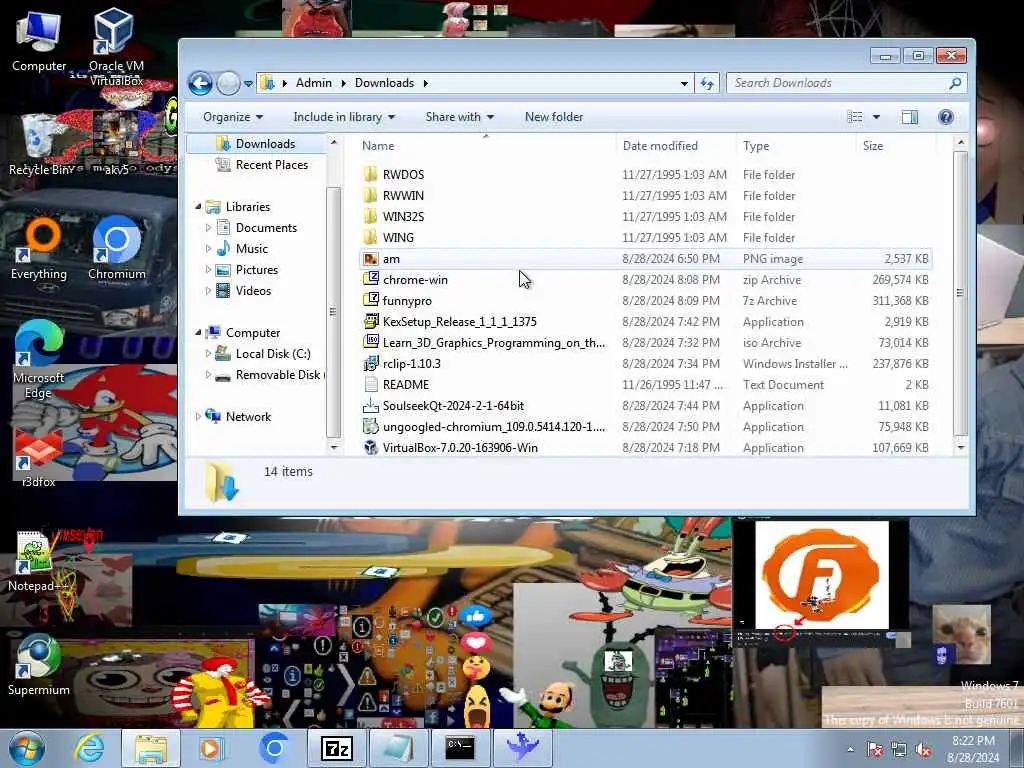This screenshot has height=768, width=1024.
Task: Open the view options dropdown arrow
Action: tap(876, 117)
